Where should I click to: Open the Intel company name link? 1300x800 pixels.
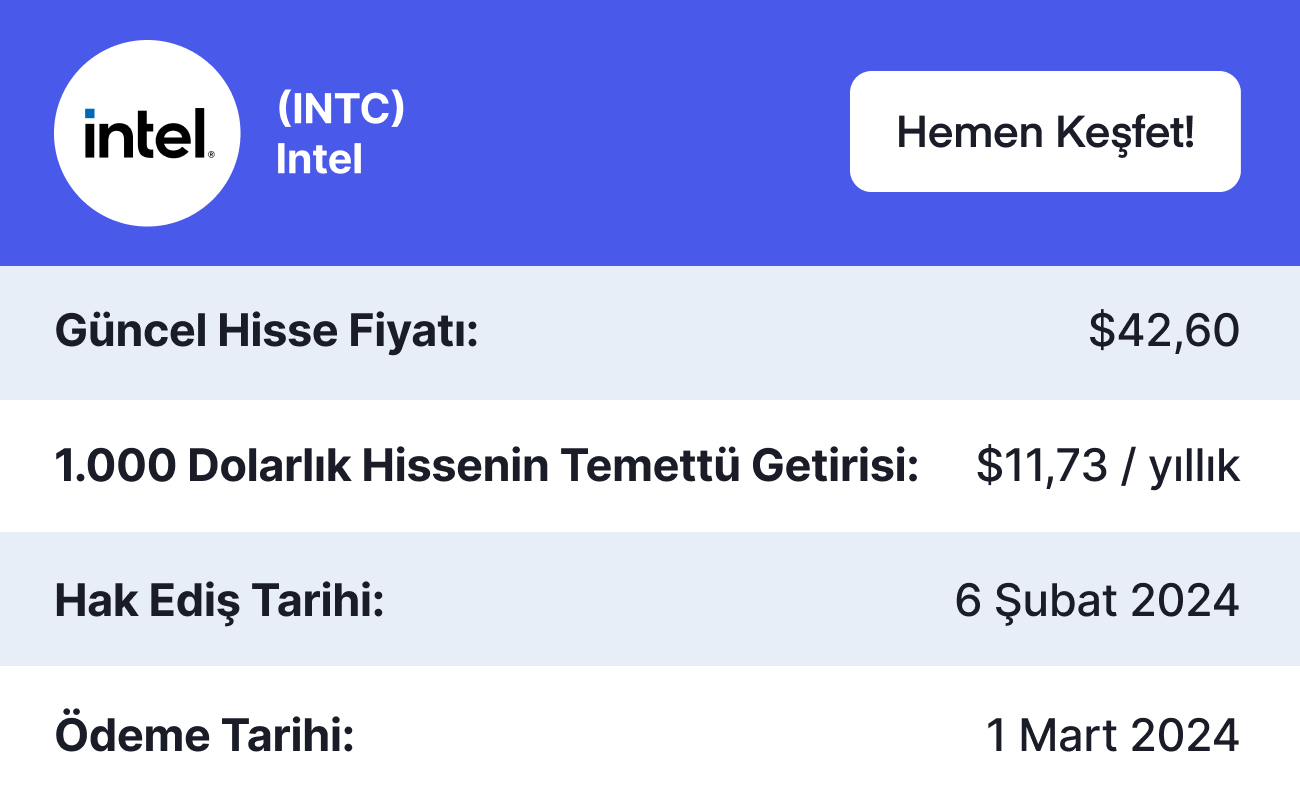[319, 160]
